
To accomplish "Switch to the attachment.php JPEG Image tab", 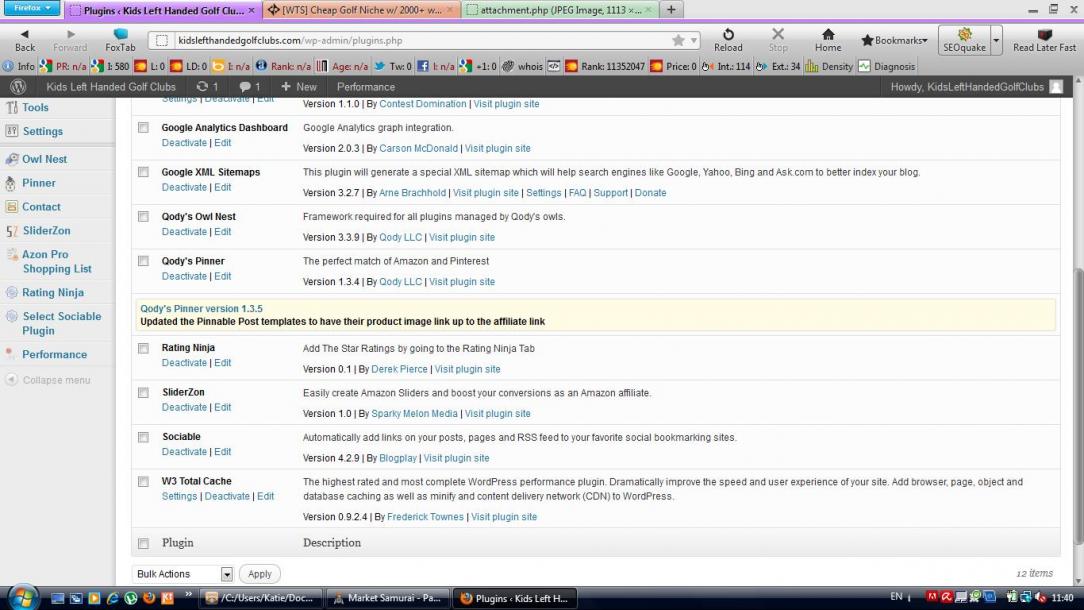I will pyautogui.click(x=559, y=10).
